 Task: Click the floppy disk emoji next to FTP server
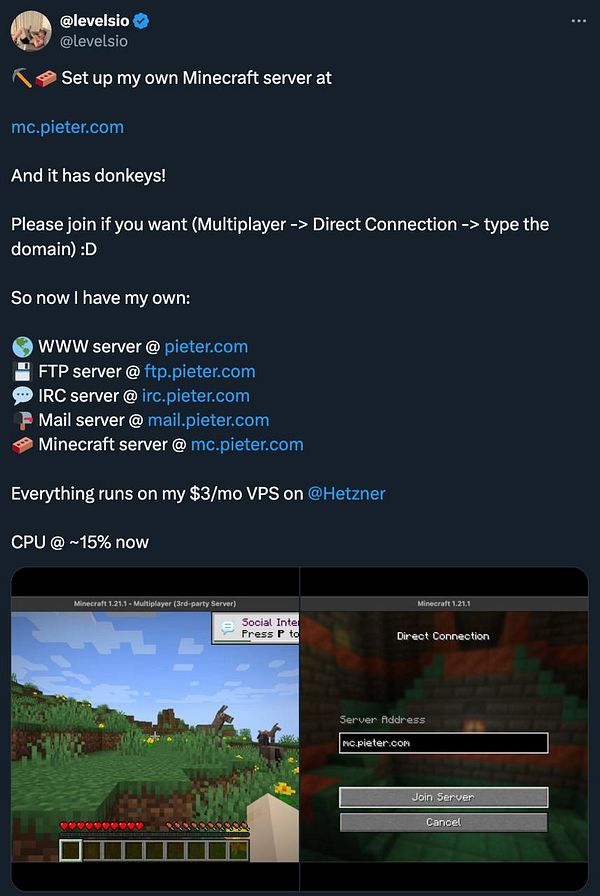tap(22, 371)
